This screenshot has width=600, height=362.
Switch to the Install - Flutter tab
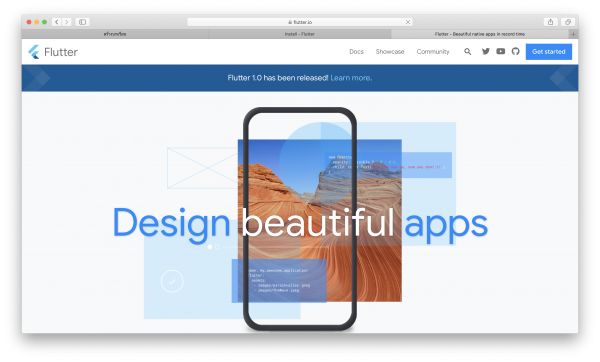[x=300, y=34]
